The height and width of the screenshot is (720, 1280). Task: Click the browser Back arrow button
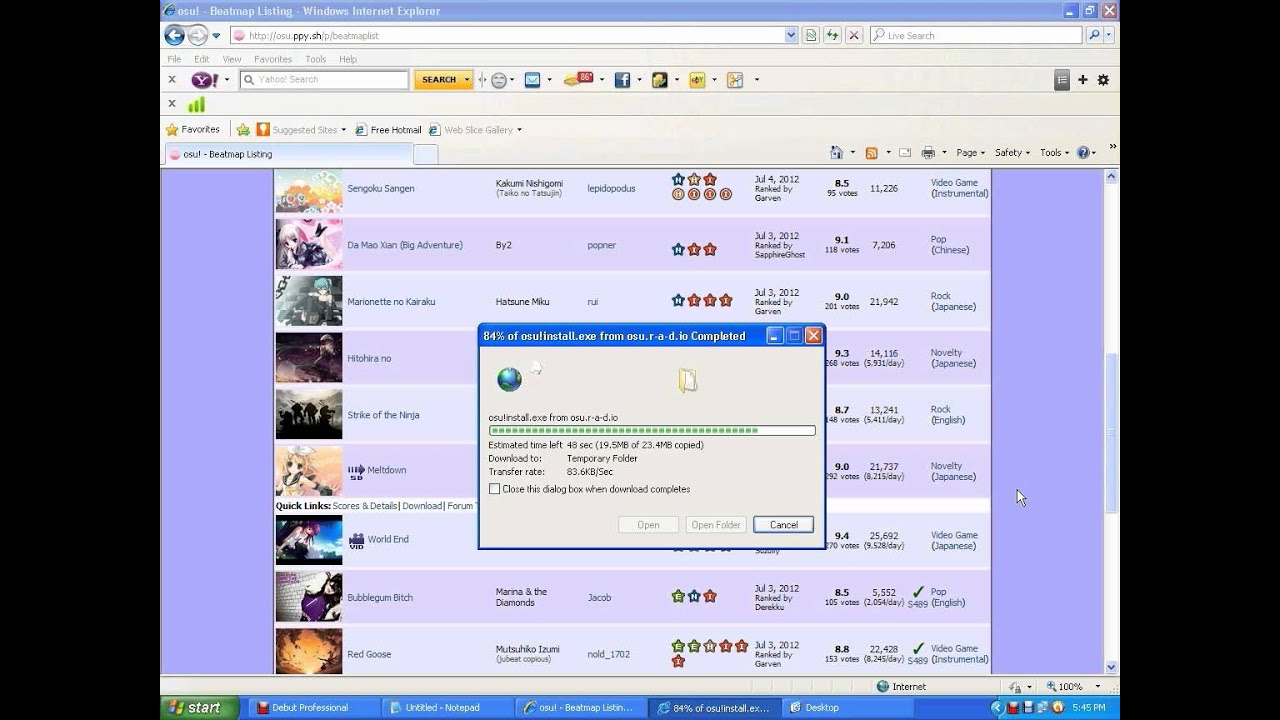pos(174,35)
